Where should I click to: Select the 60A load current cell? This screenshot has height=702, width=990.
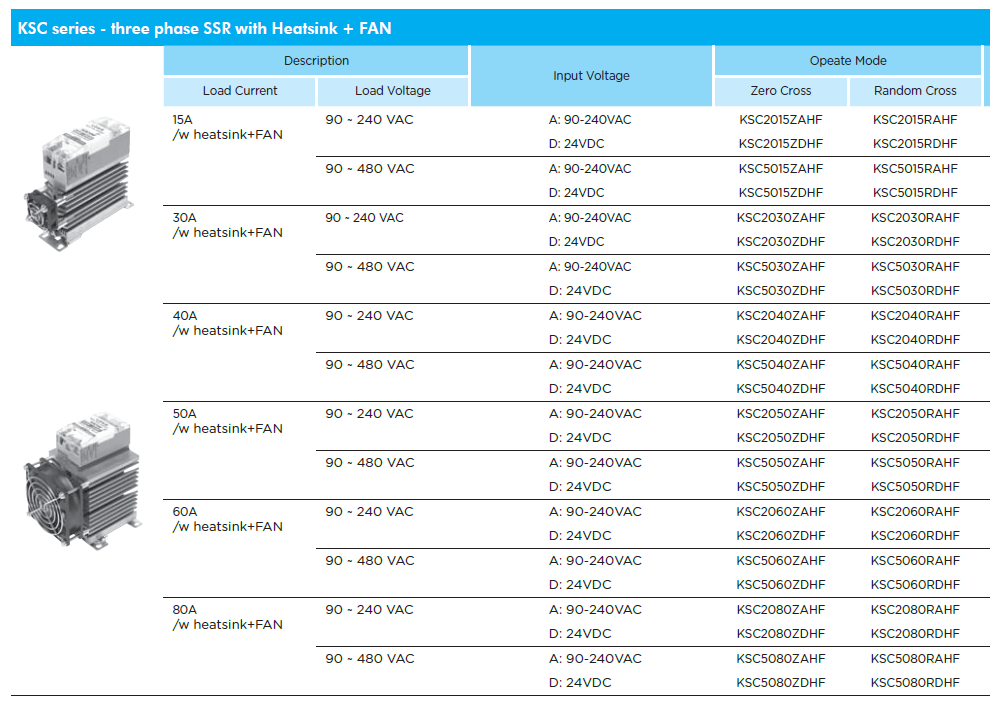tap(227, 519)
